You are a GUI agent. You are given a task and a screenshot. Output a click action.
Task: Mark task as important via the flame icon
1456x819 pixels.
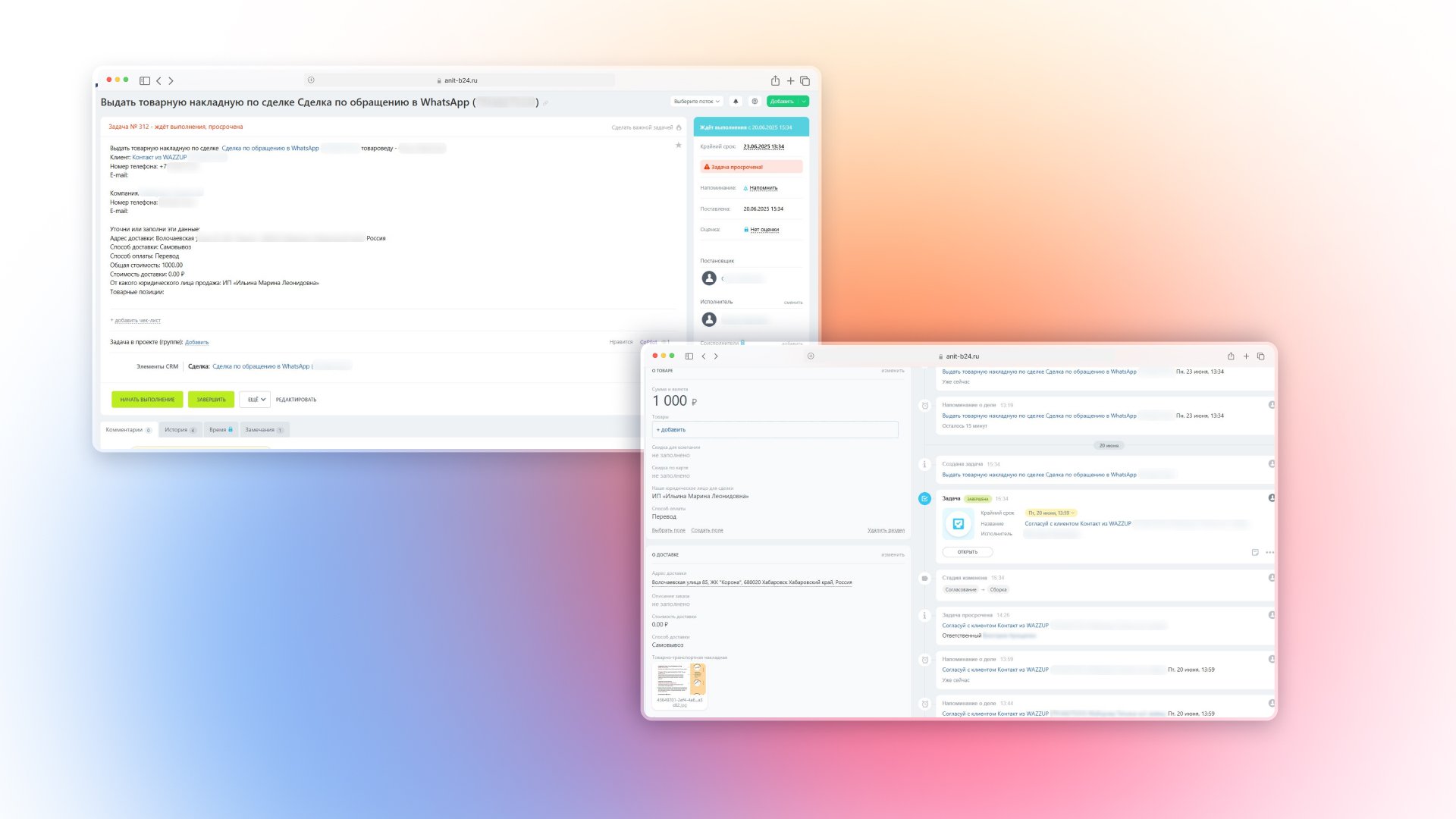(679, 127)
